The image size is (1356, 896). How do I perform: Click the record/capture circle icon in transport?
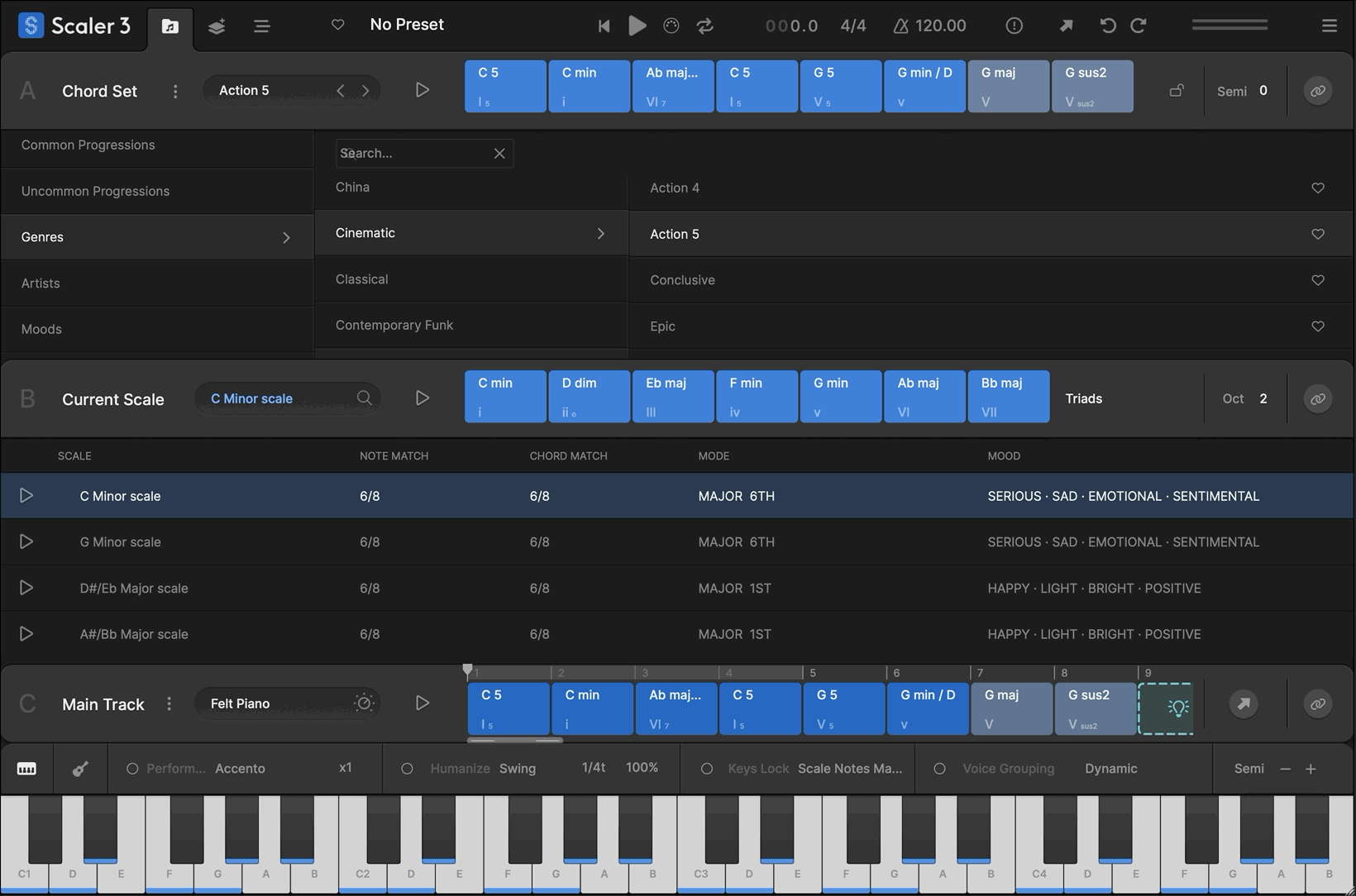coord(671,26)
